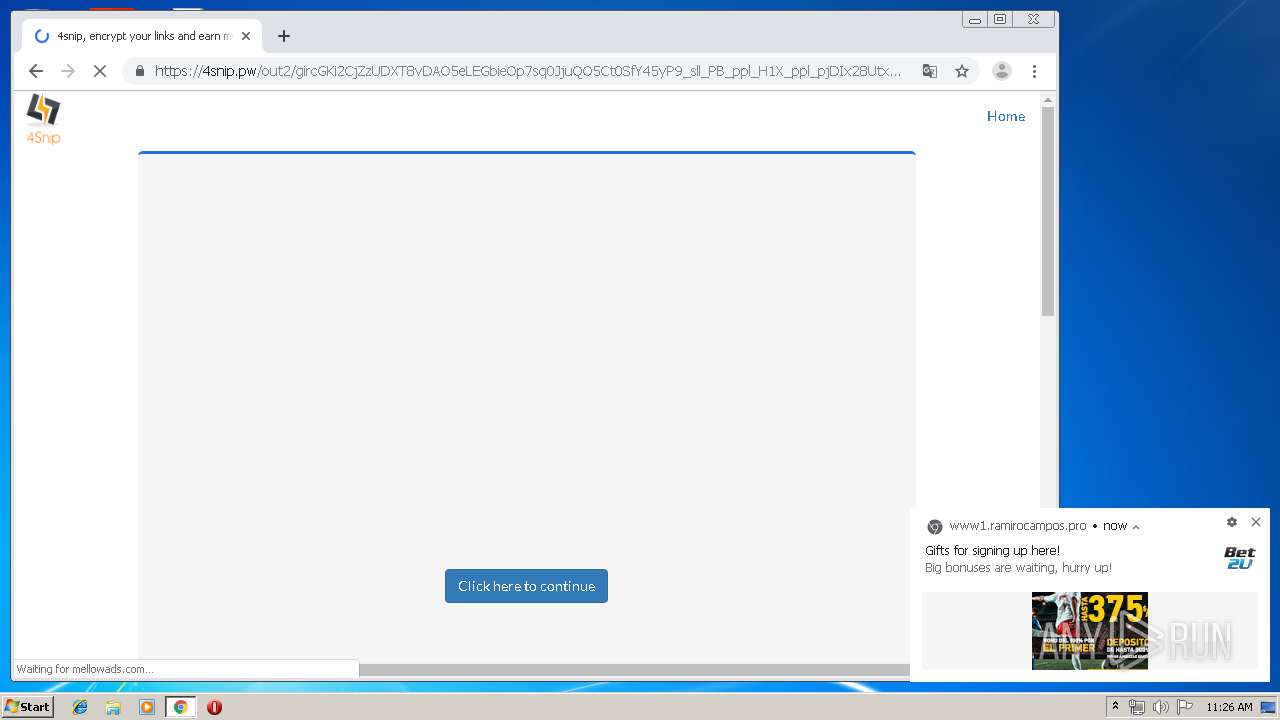The width and height of the screenshot is (1280, 720).
Task: Click the 4Snip logo
Action: tap(43, 119)
